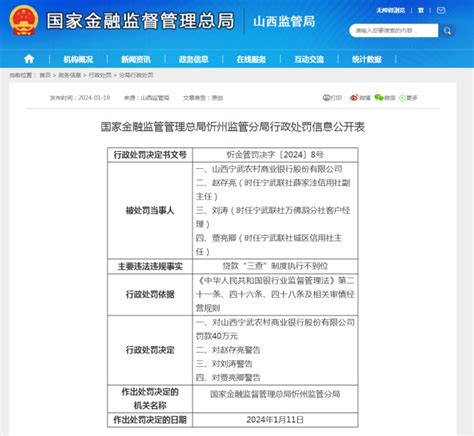Click the source text 来源：山西监管局

(x=147, y=98)
